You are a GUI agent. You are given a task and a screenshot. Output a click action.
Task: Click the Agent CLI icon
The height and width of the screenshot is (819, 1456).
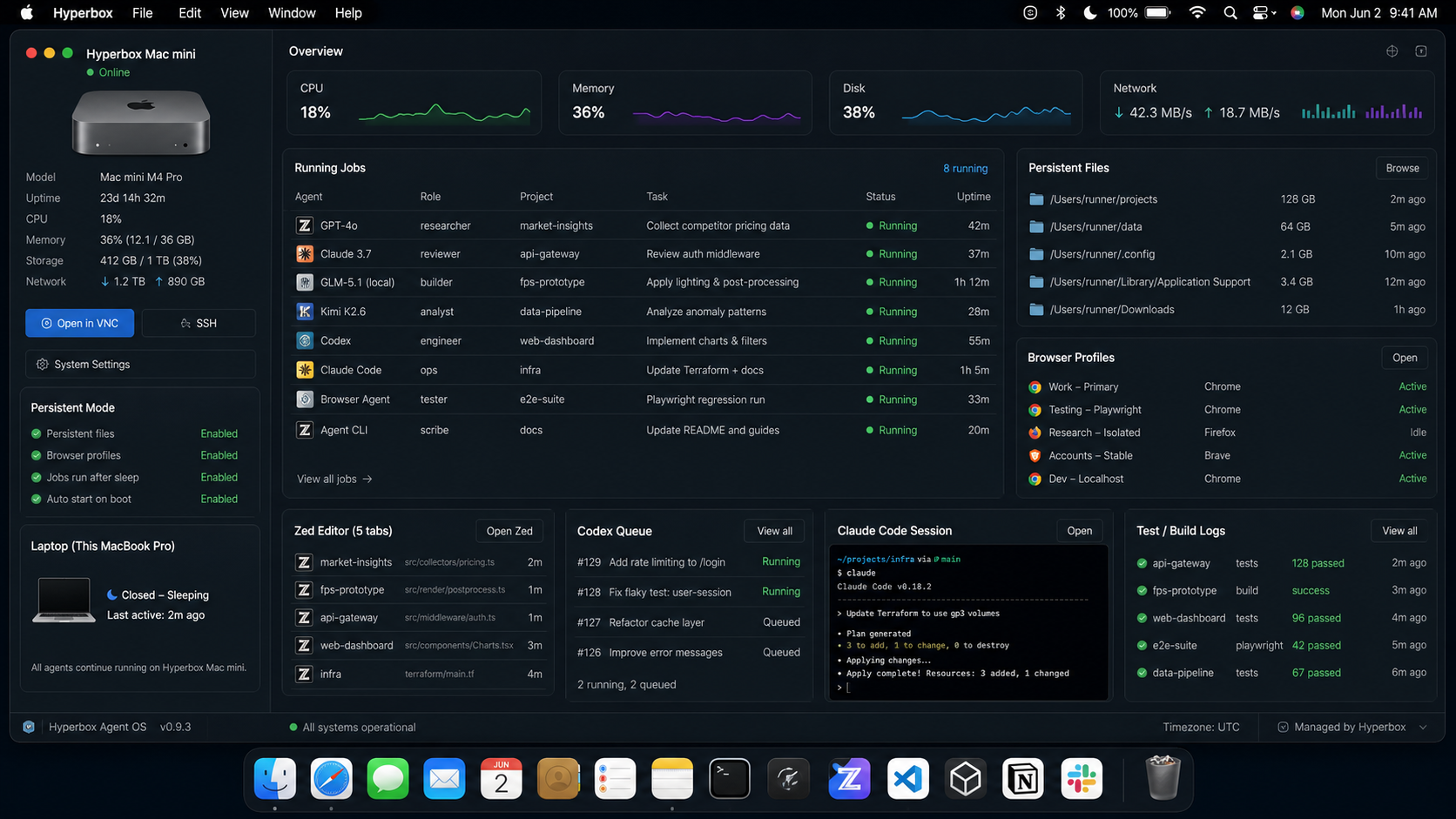(304, 430)
